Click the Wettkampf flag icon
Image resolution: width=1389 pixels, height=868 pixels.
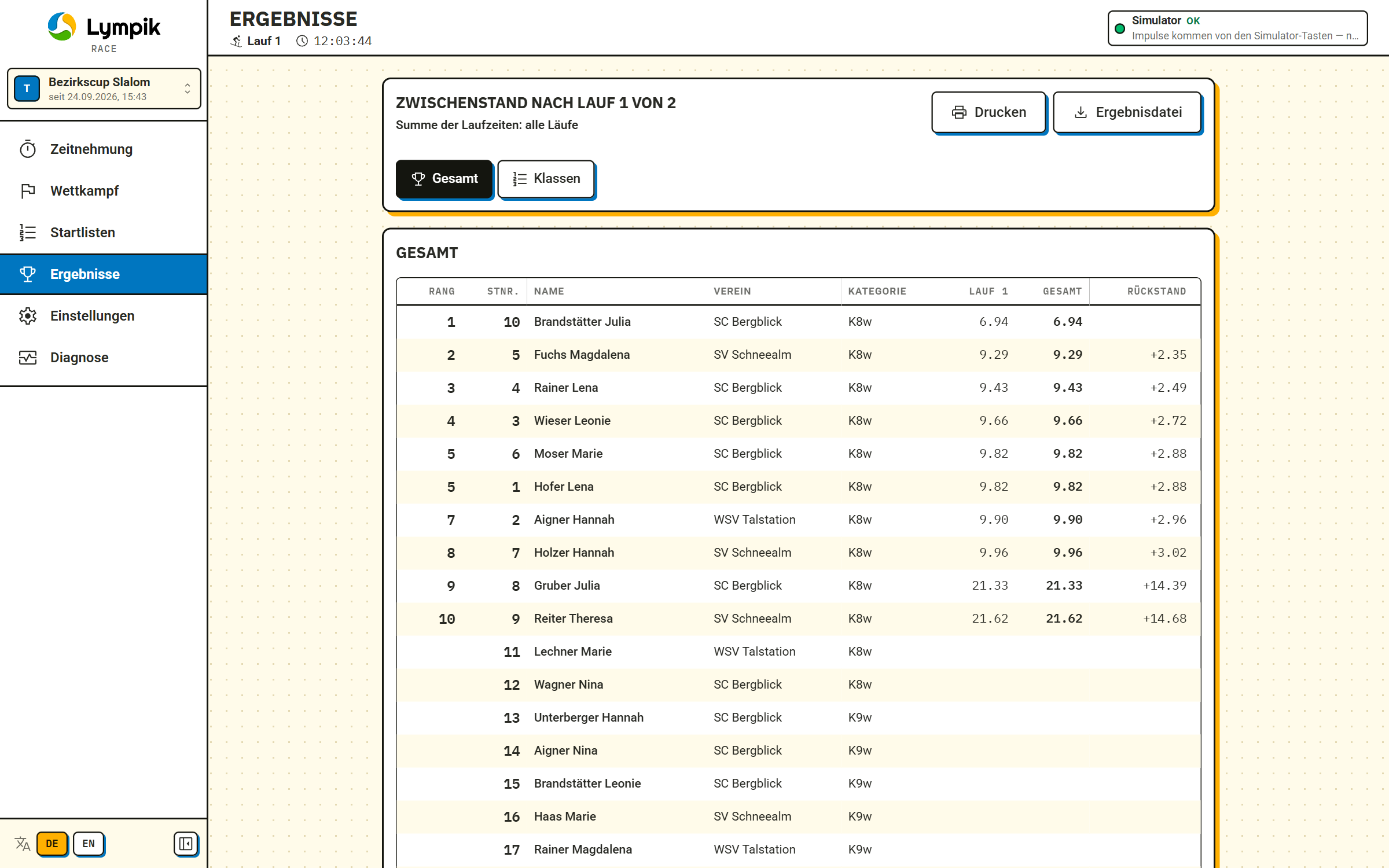tap(28, 191)
